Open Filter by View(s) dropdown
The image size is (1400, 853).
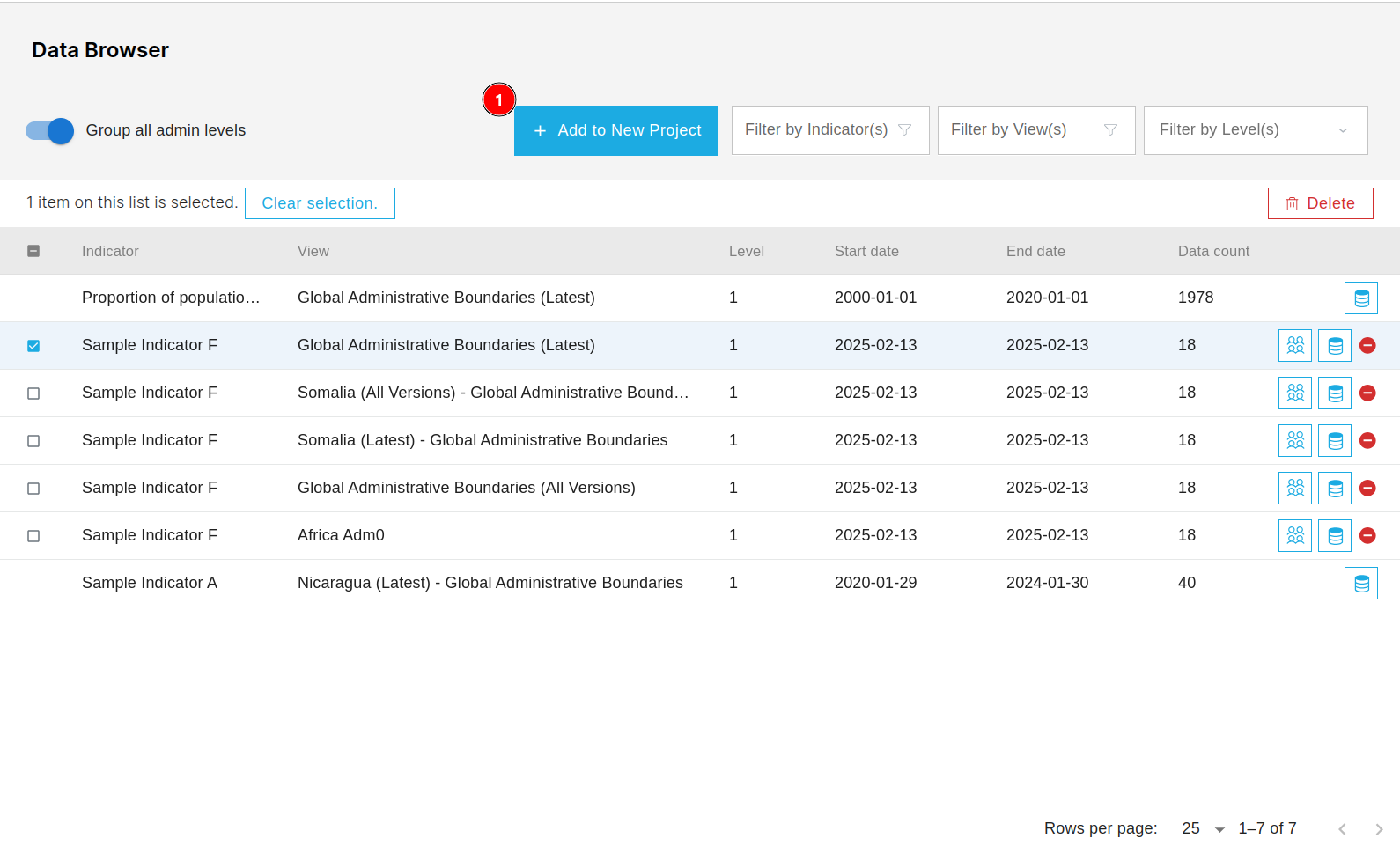(1036, 130)
